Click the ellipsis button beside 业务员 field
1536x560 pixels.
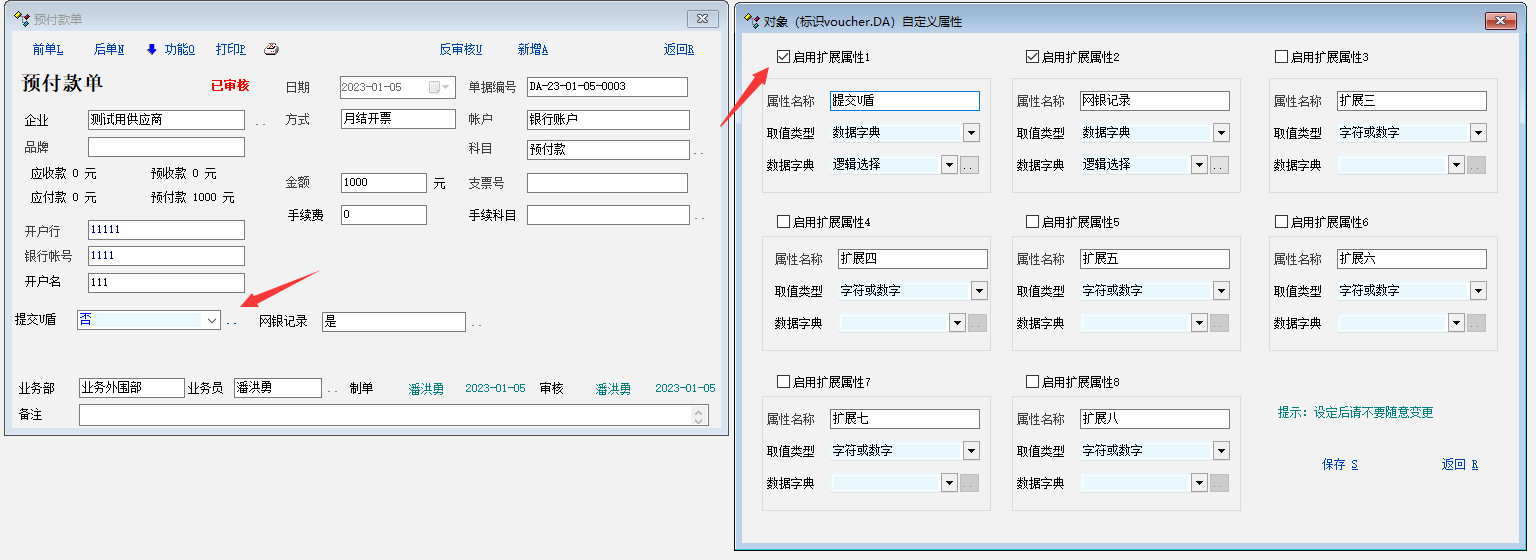coord(333,389)
